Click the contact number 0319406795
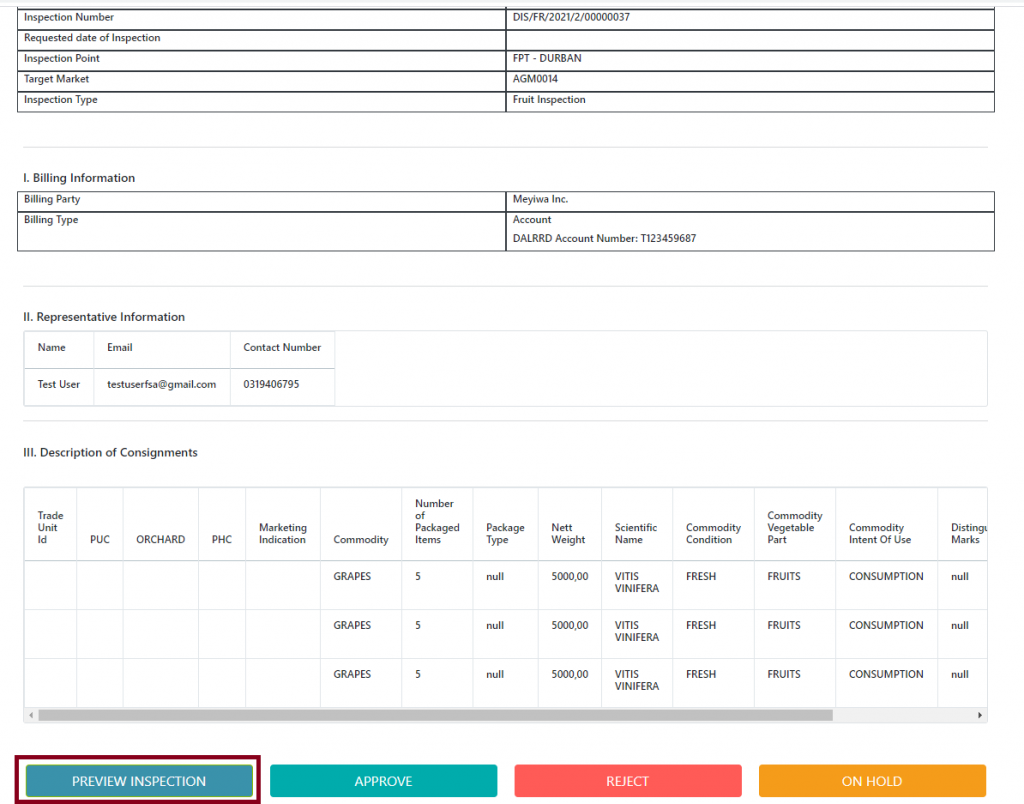Viewport: 1024px width, 804px height. coord(271,384)
